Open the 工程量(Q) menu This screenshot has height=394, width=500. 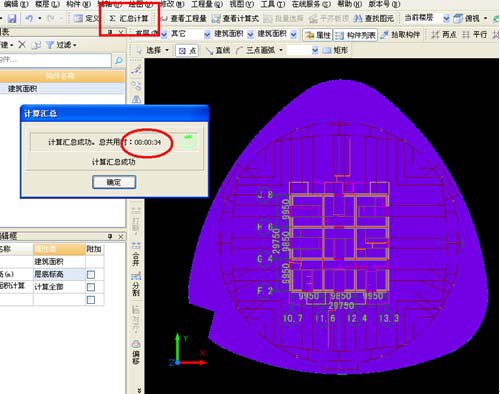[207, 4]
